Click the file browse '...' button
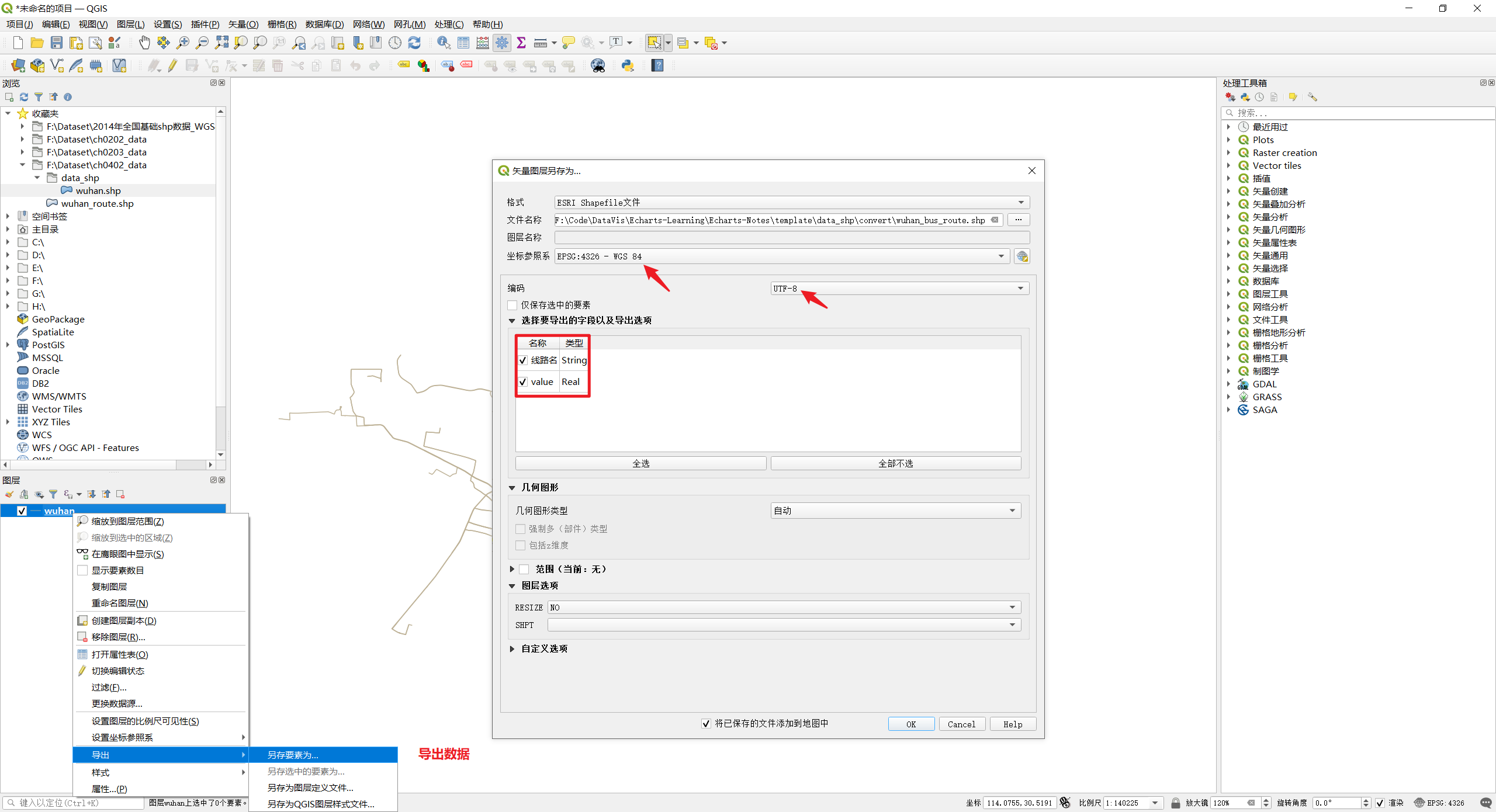 [x=1019, y=220]
